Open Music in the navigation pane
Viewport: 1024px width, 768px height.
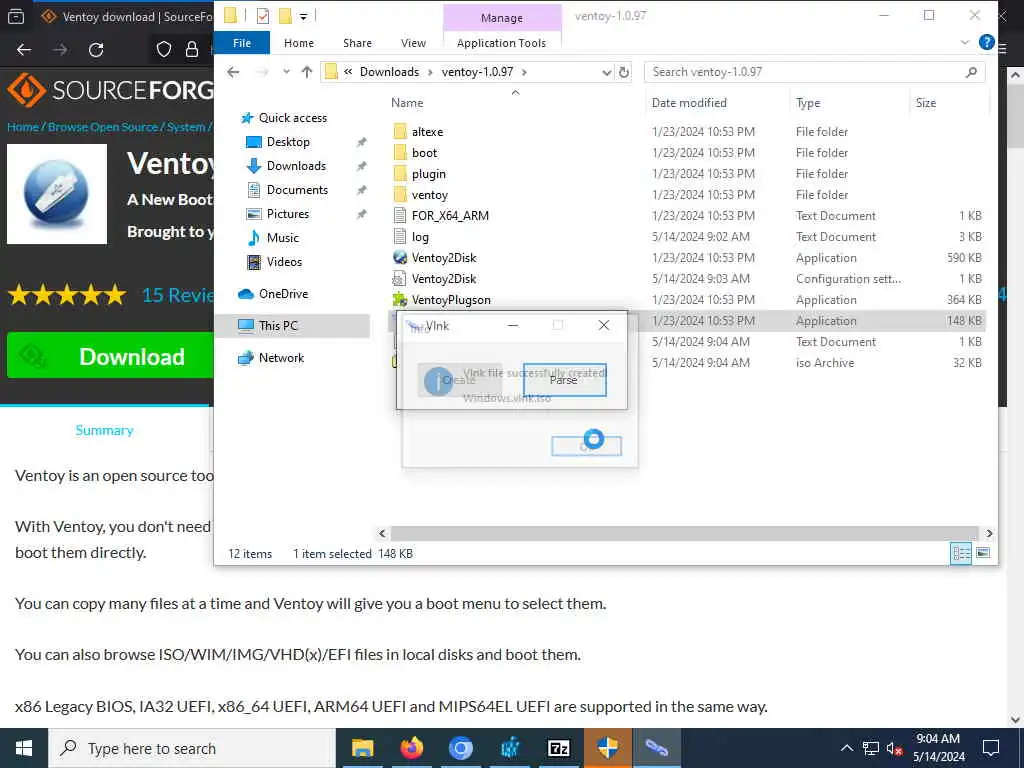tap(282, 238)
